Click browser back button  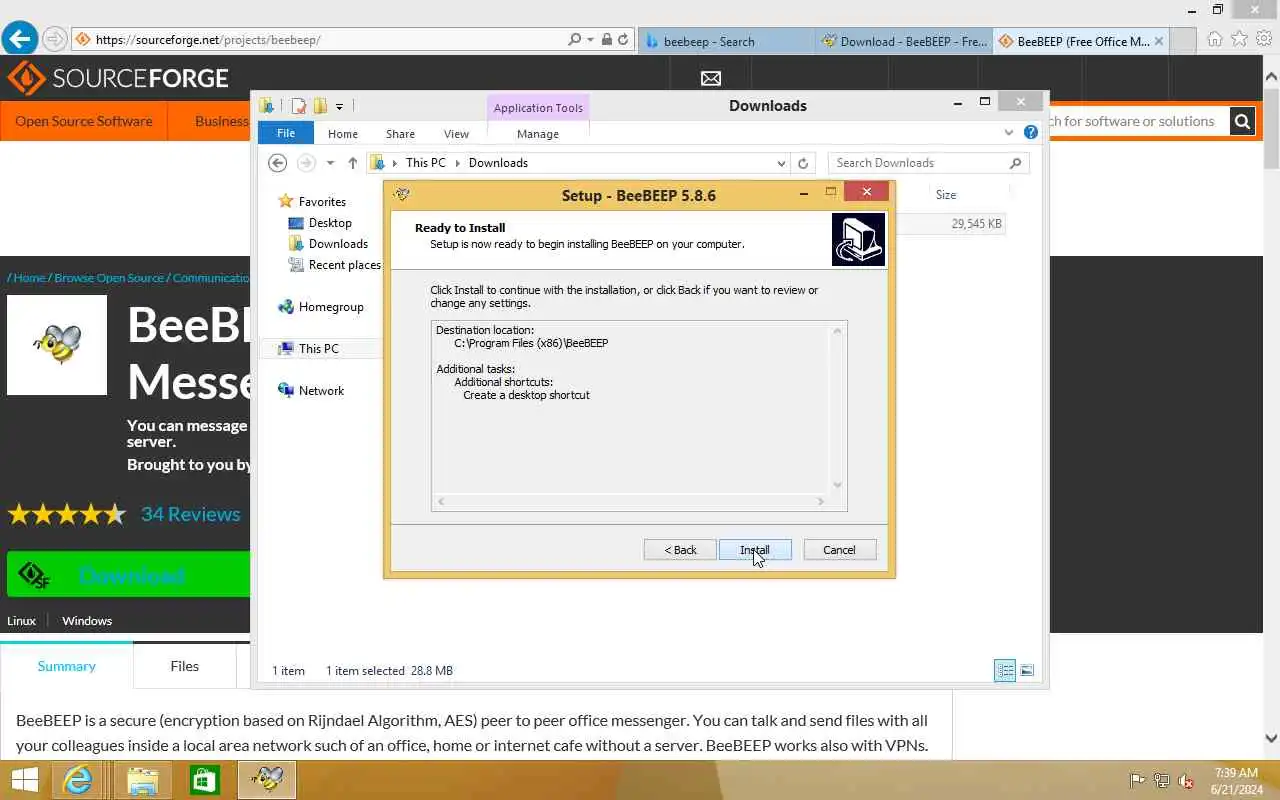click(19, 39)
